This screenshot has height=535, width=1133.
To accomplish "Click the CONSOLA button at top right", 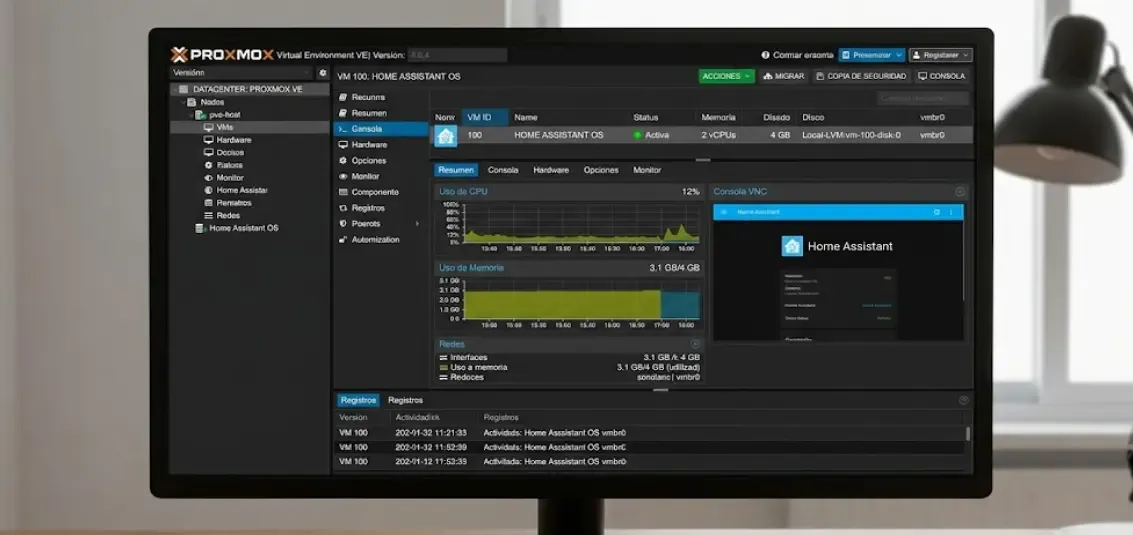I will click(x=942, y=76).
